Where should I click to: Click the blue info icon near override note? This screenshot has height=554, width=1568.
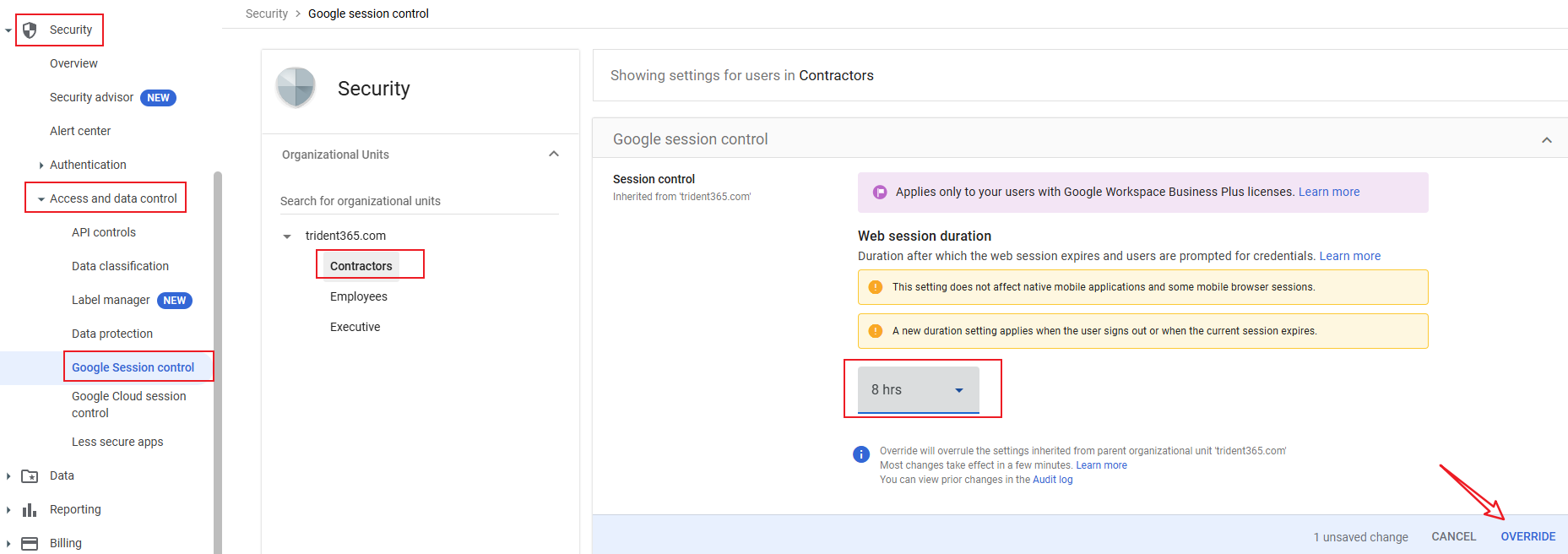point(861,454)
